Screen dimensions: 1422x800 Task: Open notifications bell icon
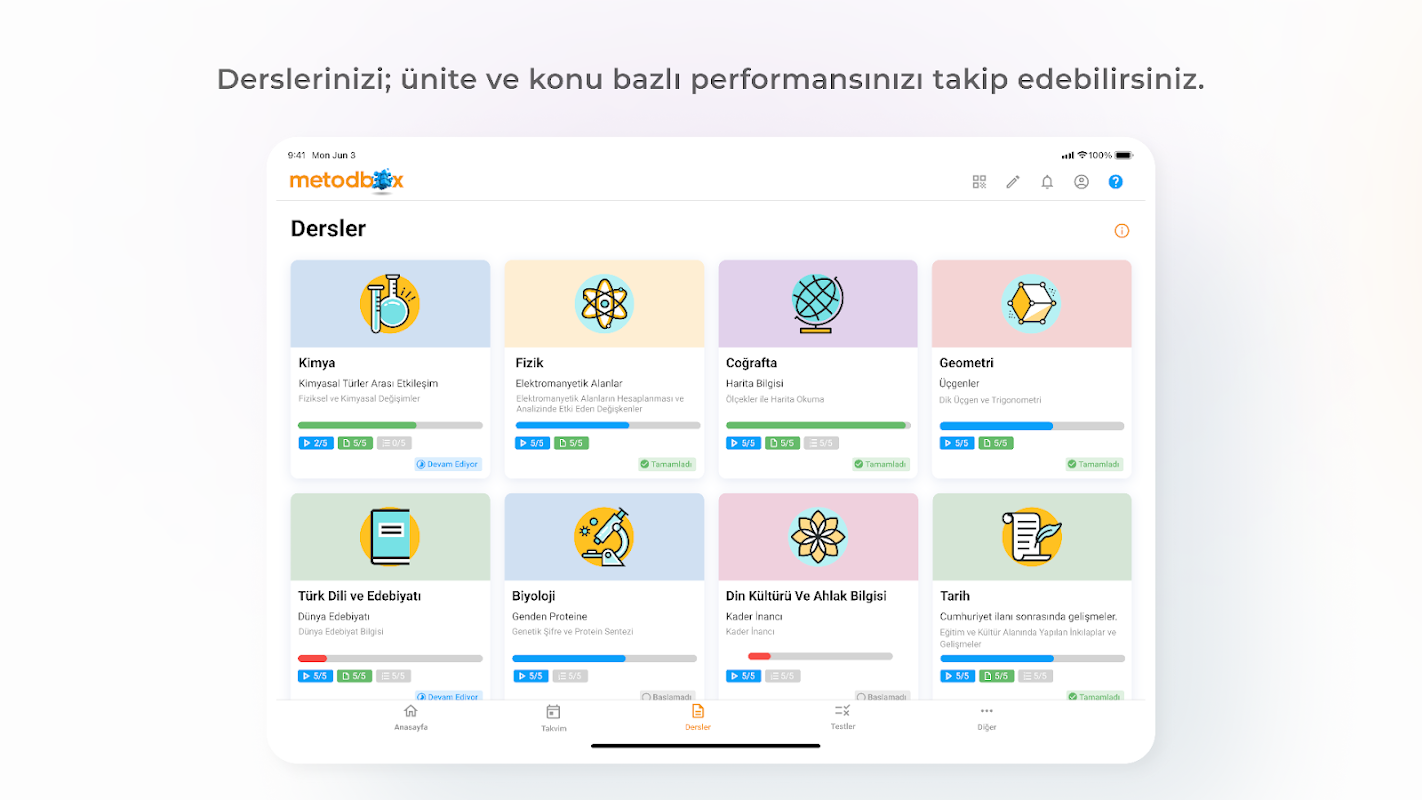pyautogui.click(x=1047, y=182)
